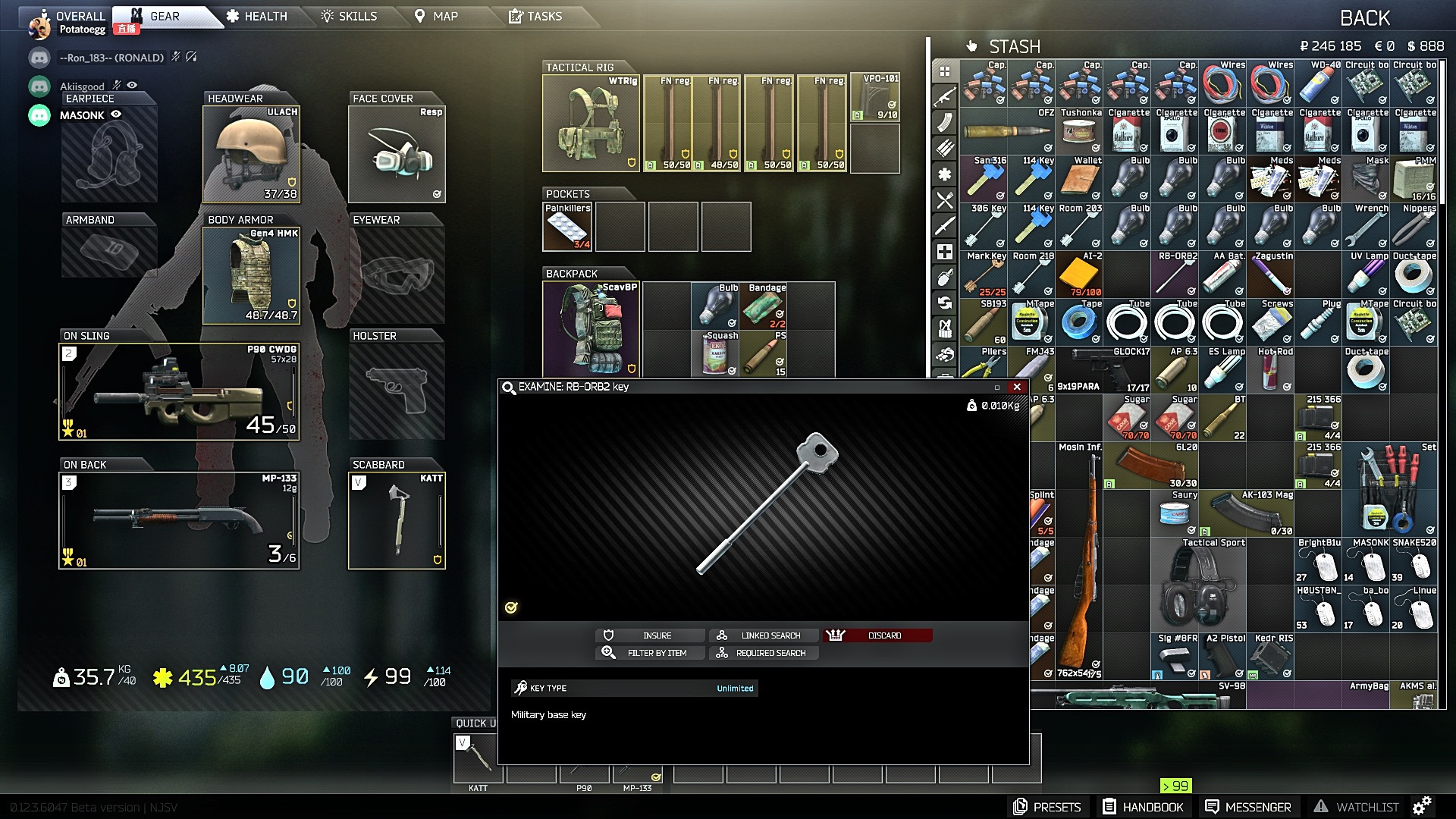Toggle deafened headphone icon for Ron_183
This screenshot has width=1456, height=819.
pos(191,57)
